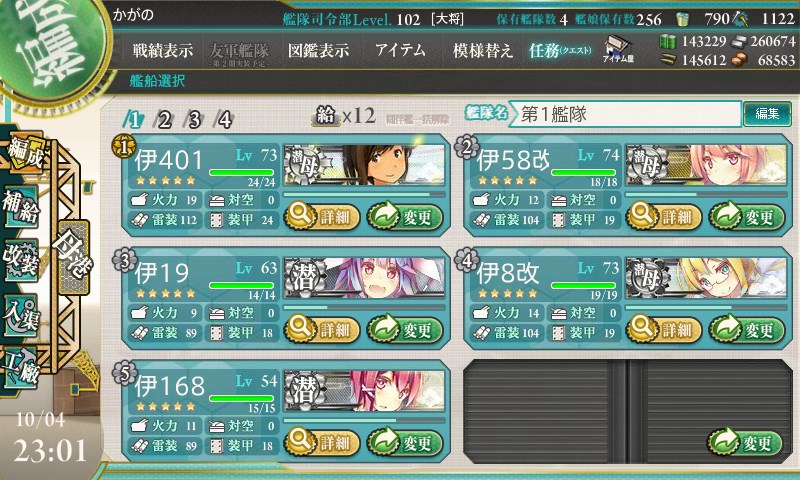Return to 母港 home port
The image size is (800, 480).
pyautogui.click(x=73, y=257)
